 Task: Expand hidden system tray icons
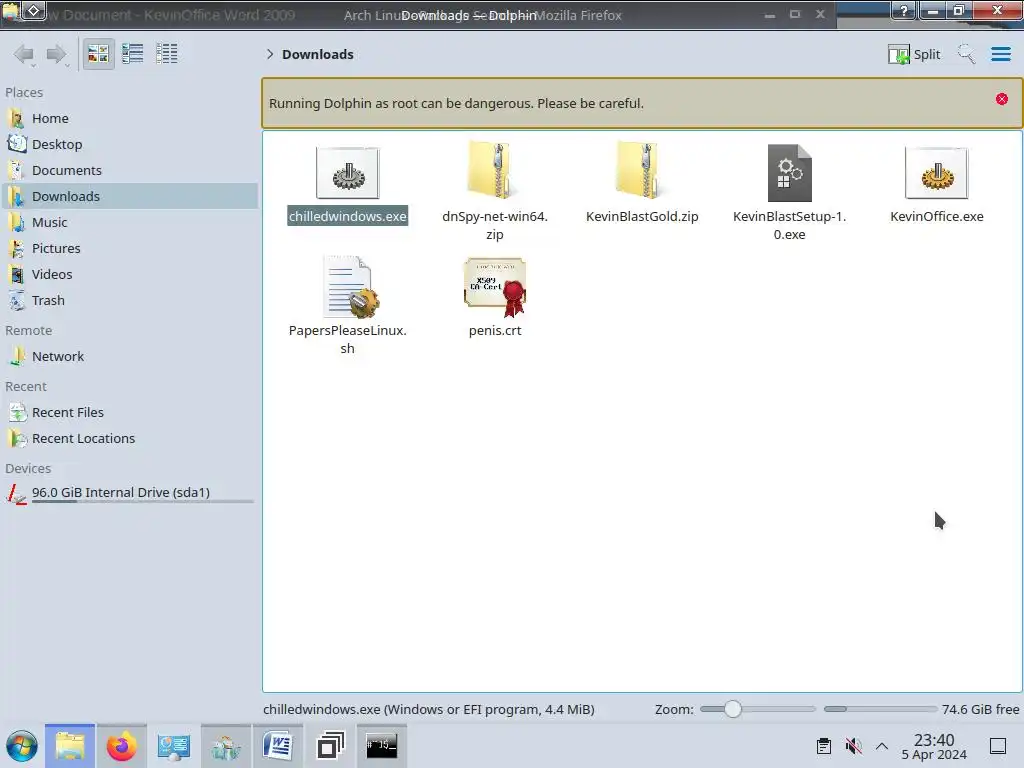point(882,746)
